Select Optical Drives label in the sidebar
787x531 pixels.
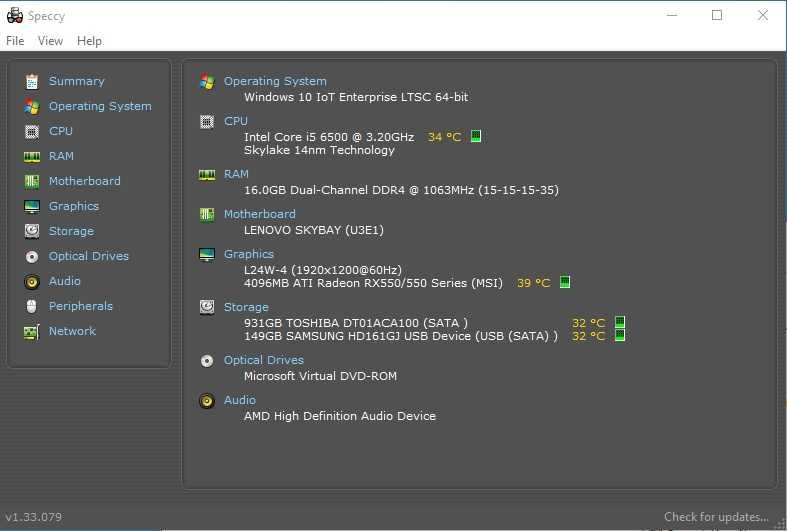tap(89, 256)
